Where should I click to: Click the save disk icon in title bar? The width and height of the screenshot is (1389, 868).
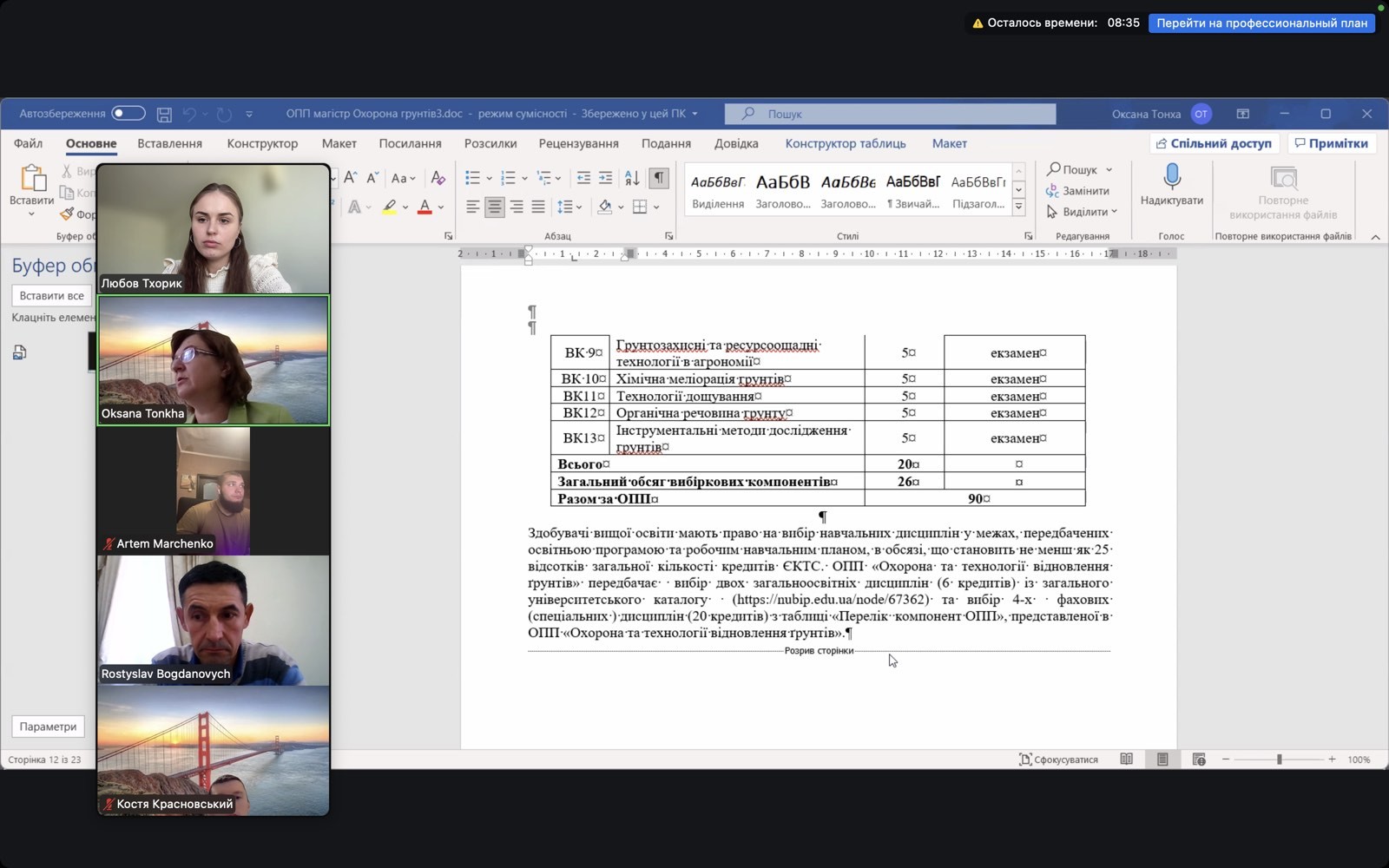click(x=164, y=114)
